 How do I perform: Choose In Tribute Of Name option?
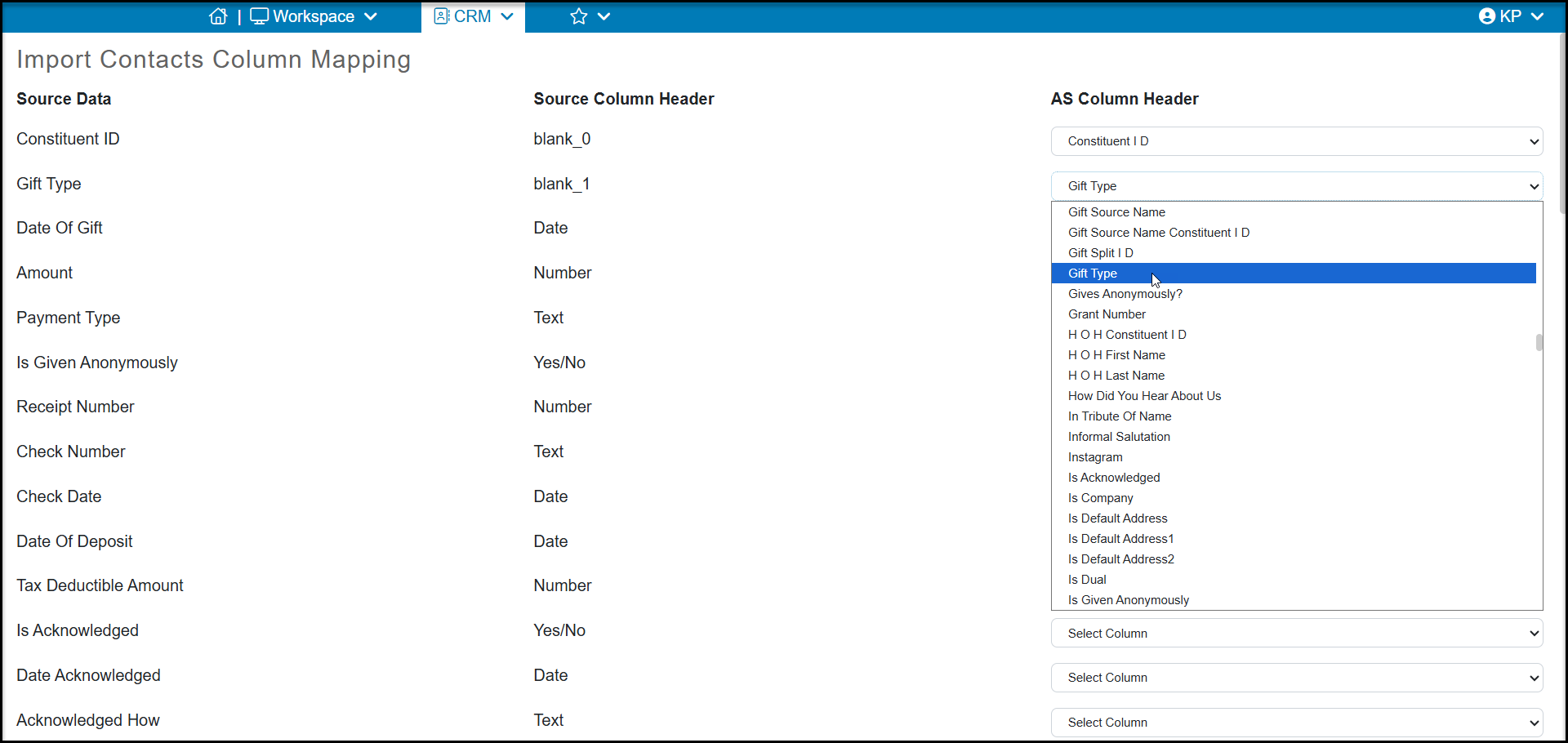1294,416
